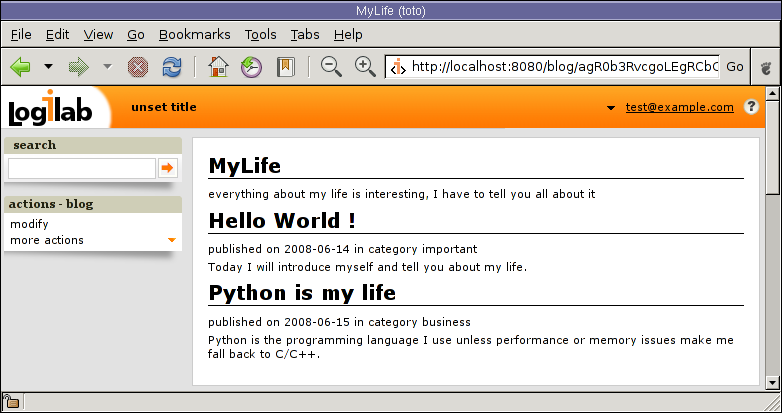Image resolution: width=782 pixels, height=413 pixels.
Task: Open the user dropdown beside test@example.com
Action: (611, 108)
